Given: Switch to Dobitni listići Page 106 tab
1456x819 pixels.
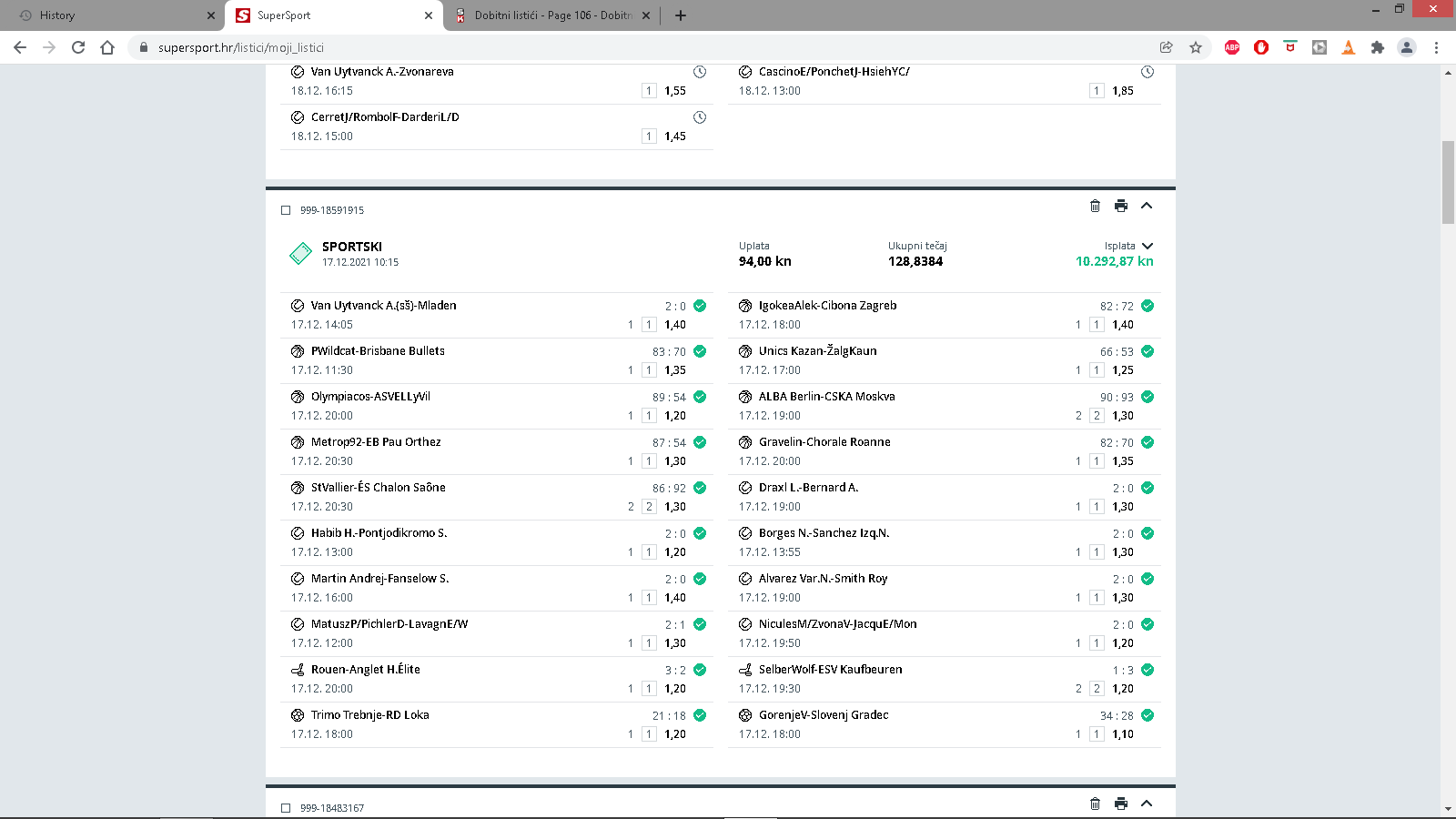Looking at the screenshot, I should pos(552,15).
